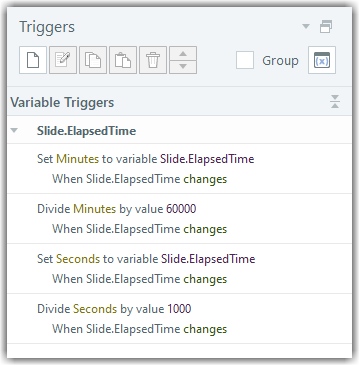This screenshot has height=366, width=360.
Task: Collapse all Variable Triggers with the collapse icon
Action: 335,101
